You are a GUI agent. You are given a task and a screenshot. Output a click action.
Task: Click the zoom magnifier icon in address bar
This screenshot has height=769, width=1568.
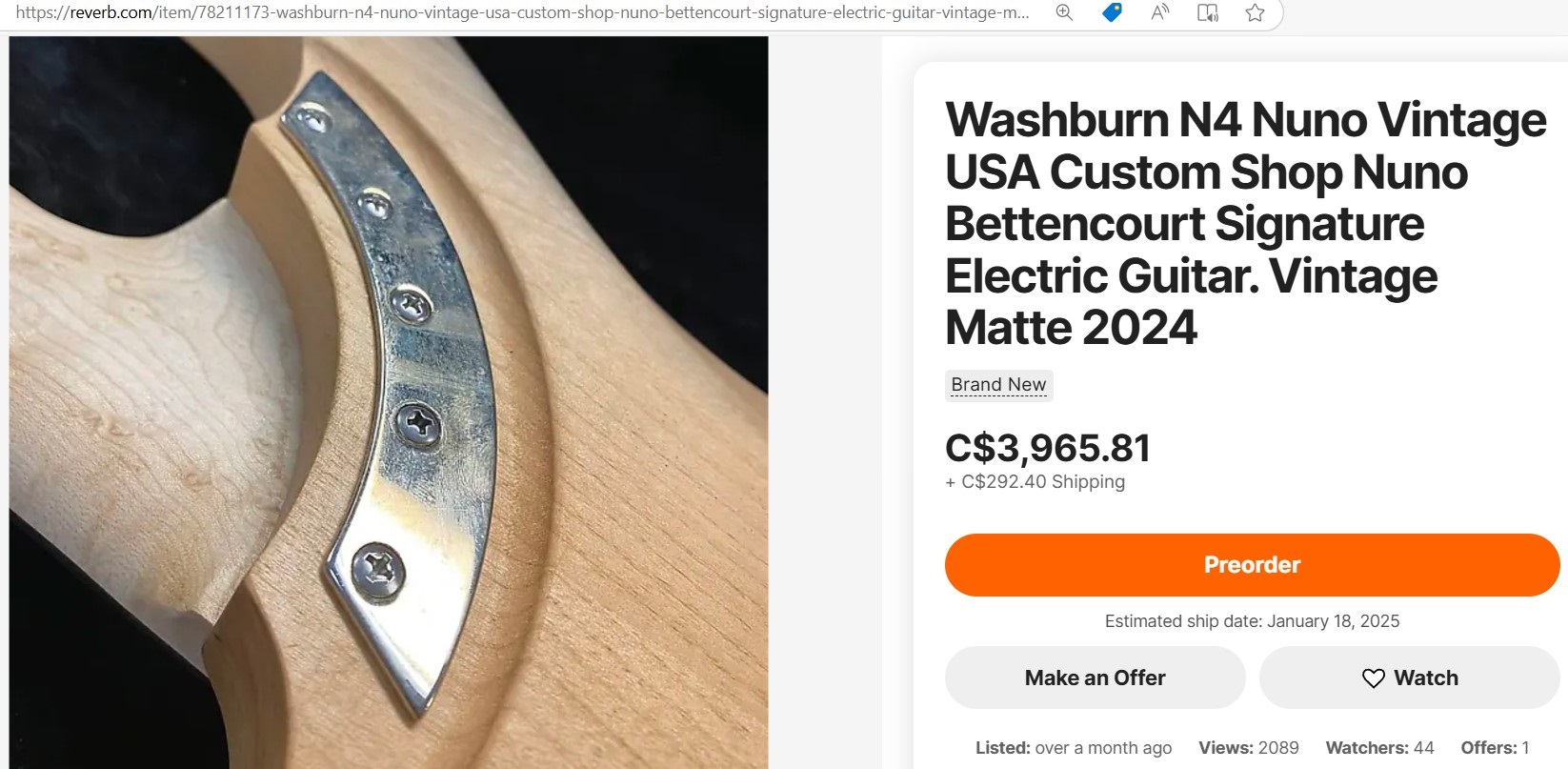coord(1064,12)
